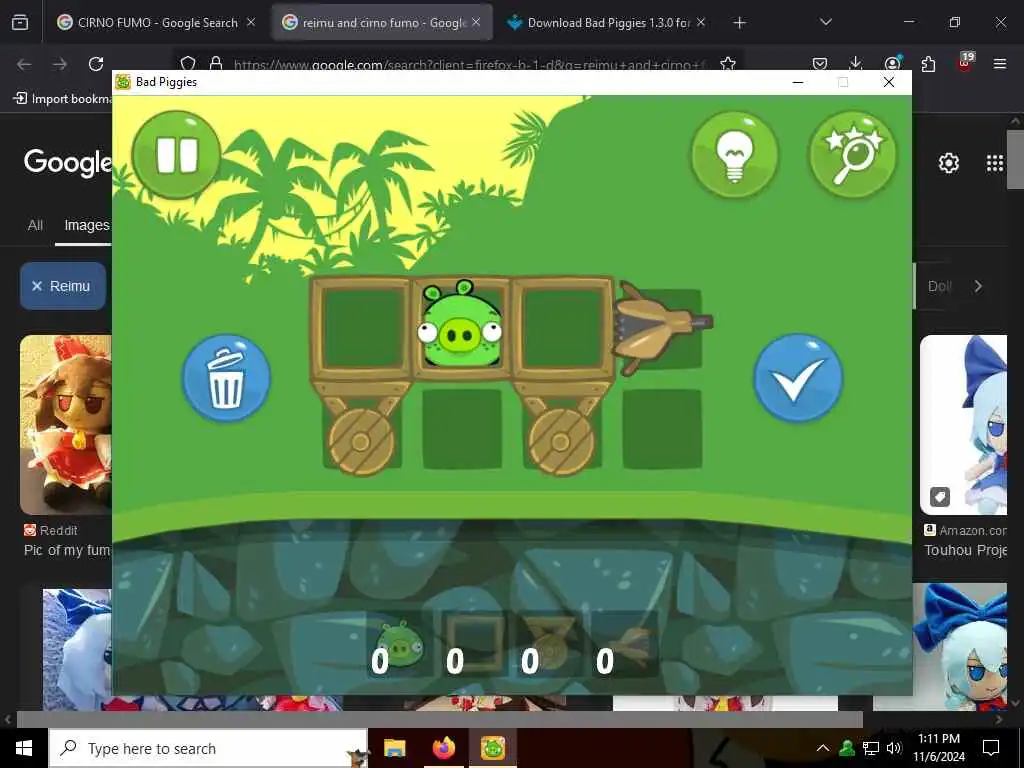Open Firefox extensions puzzle icon
Image resolution: width=1024 pixels, height=768 pixels.
pos(928,64)
